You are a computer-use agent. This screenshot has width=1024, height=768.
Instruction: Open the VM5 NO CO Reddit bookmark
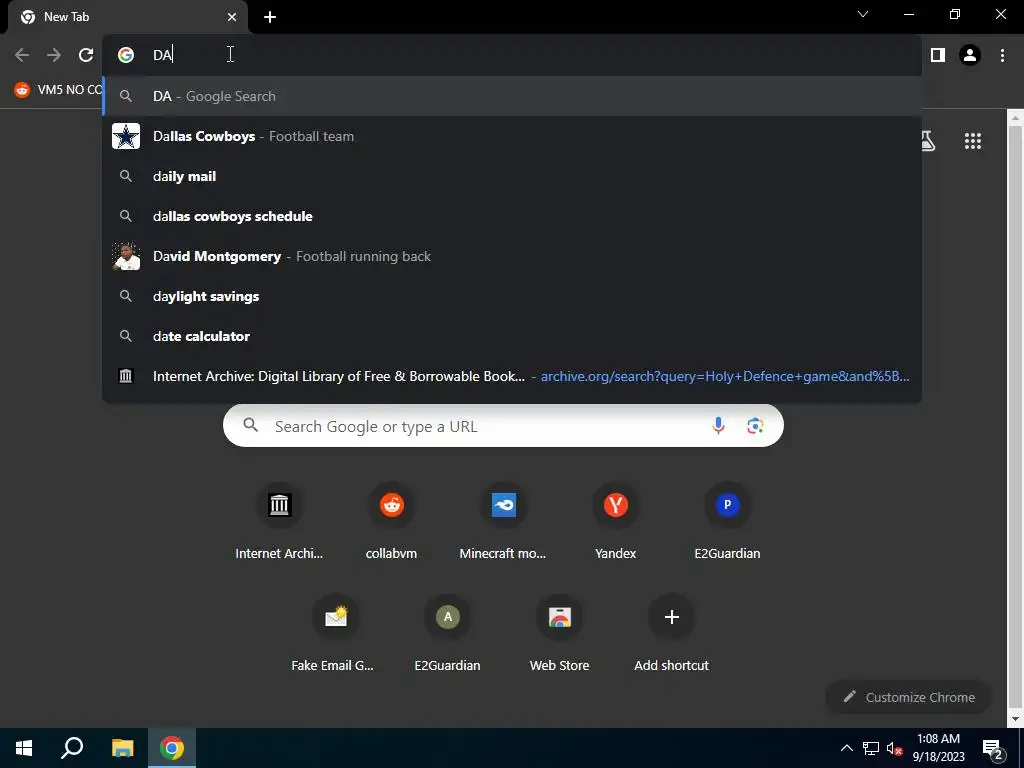58,89
